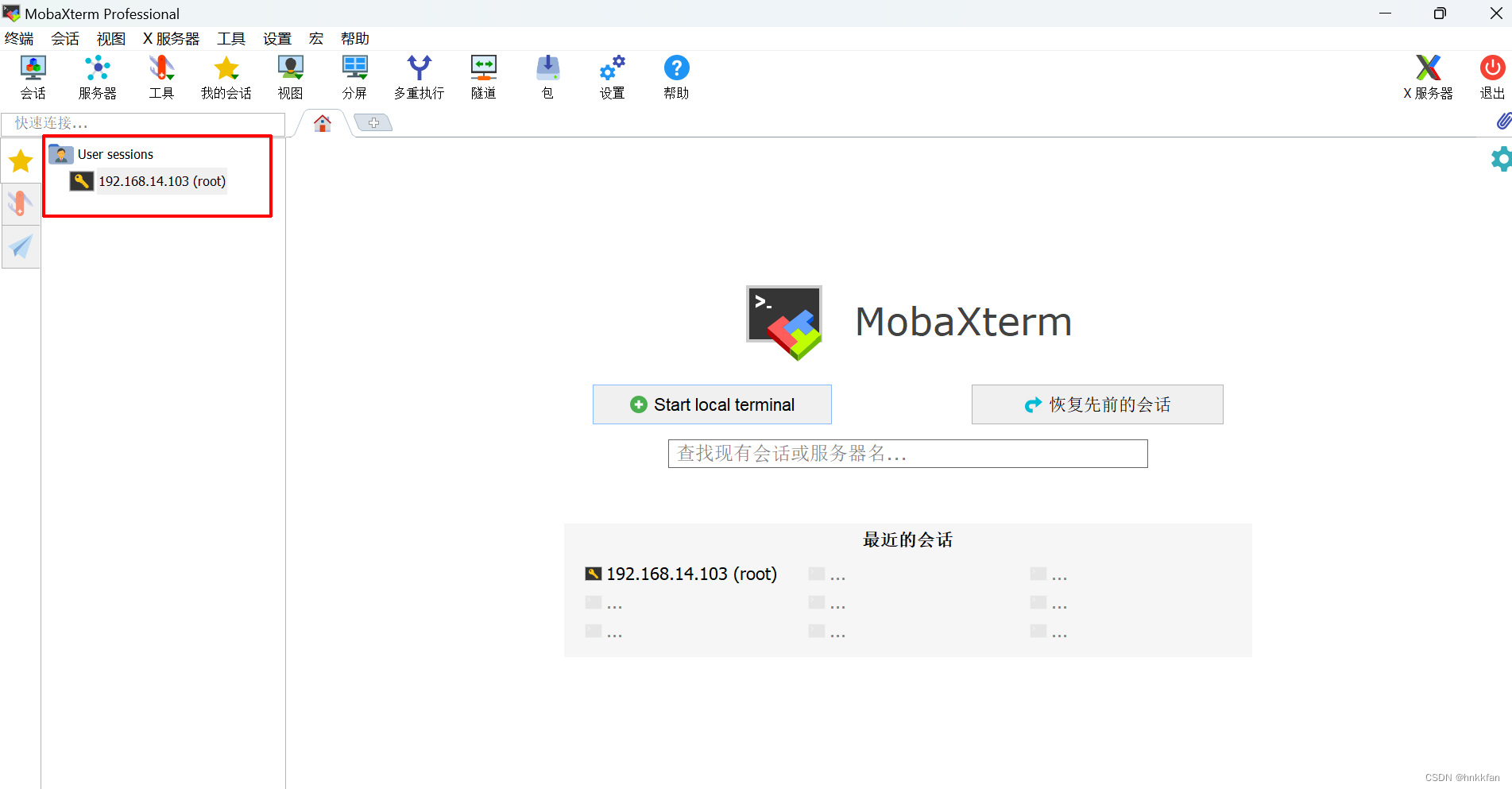Restore down the MobaXterm window
Image resolution: width=1512 pixels, height=789 pixels.
click(x=1440, y=14)
